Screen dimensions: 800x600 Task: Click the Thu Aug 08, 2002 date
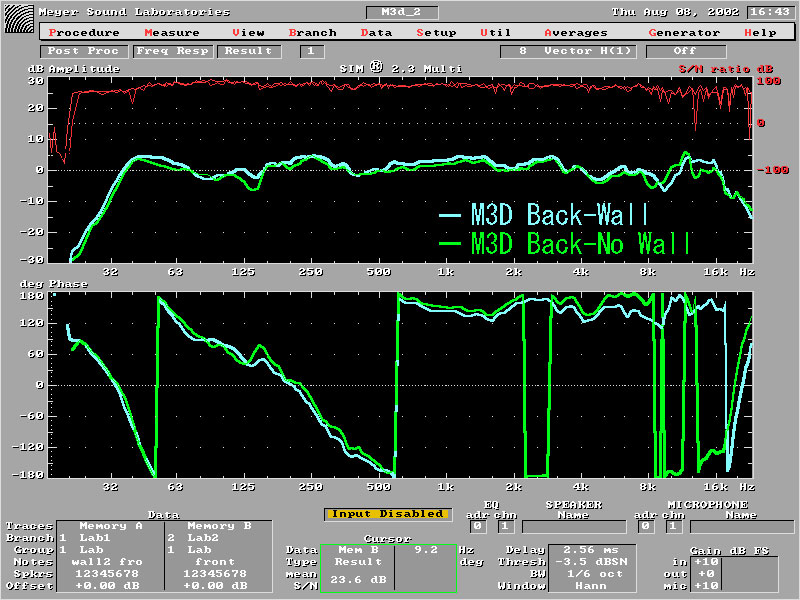676,12
